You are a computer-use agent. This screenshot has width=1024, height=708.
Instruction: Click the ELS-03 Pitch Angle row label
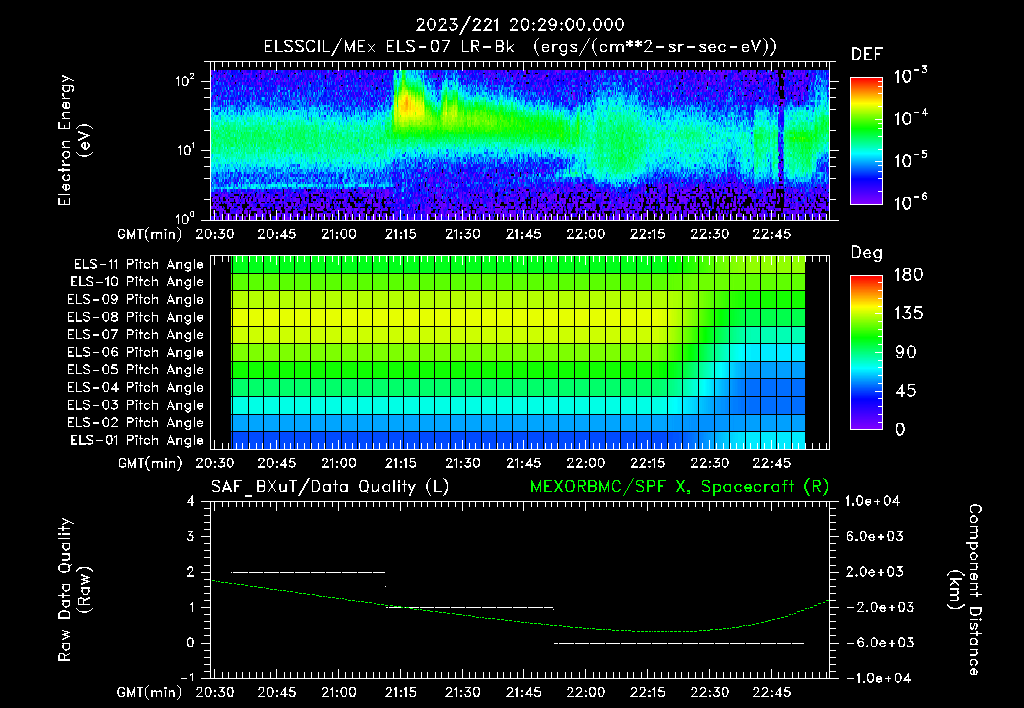(136, 405)
